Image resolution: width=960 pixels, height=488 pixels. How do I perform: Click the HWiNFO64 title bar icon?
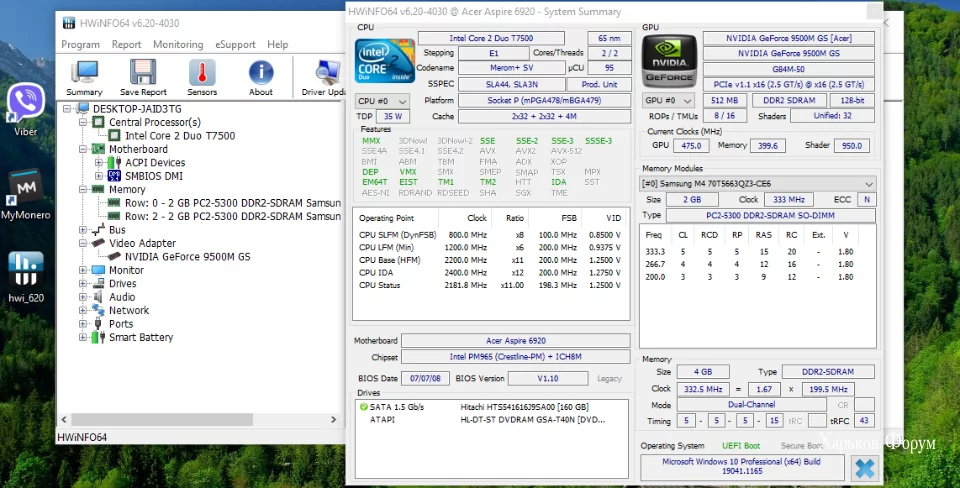[70, 23]
